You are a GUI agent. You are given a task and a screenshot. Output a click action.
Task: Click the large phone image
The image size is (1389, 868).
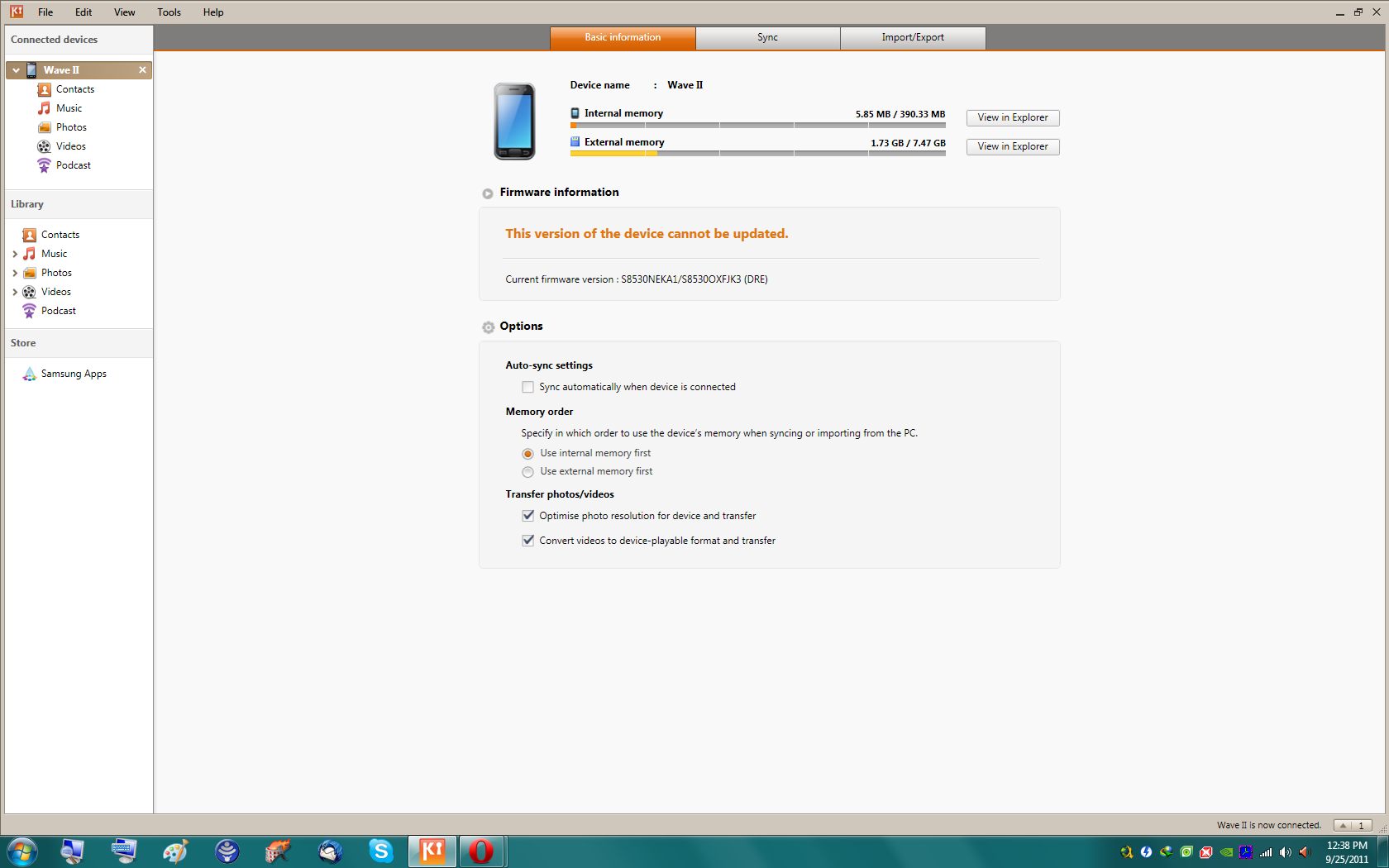pos(514,122)
